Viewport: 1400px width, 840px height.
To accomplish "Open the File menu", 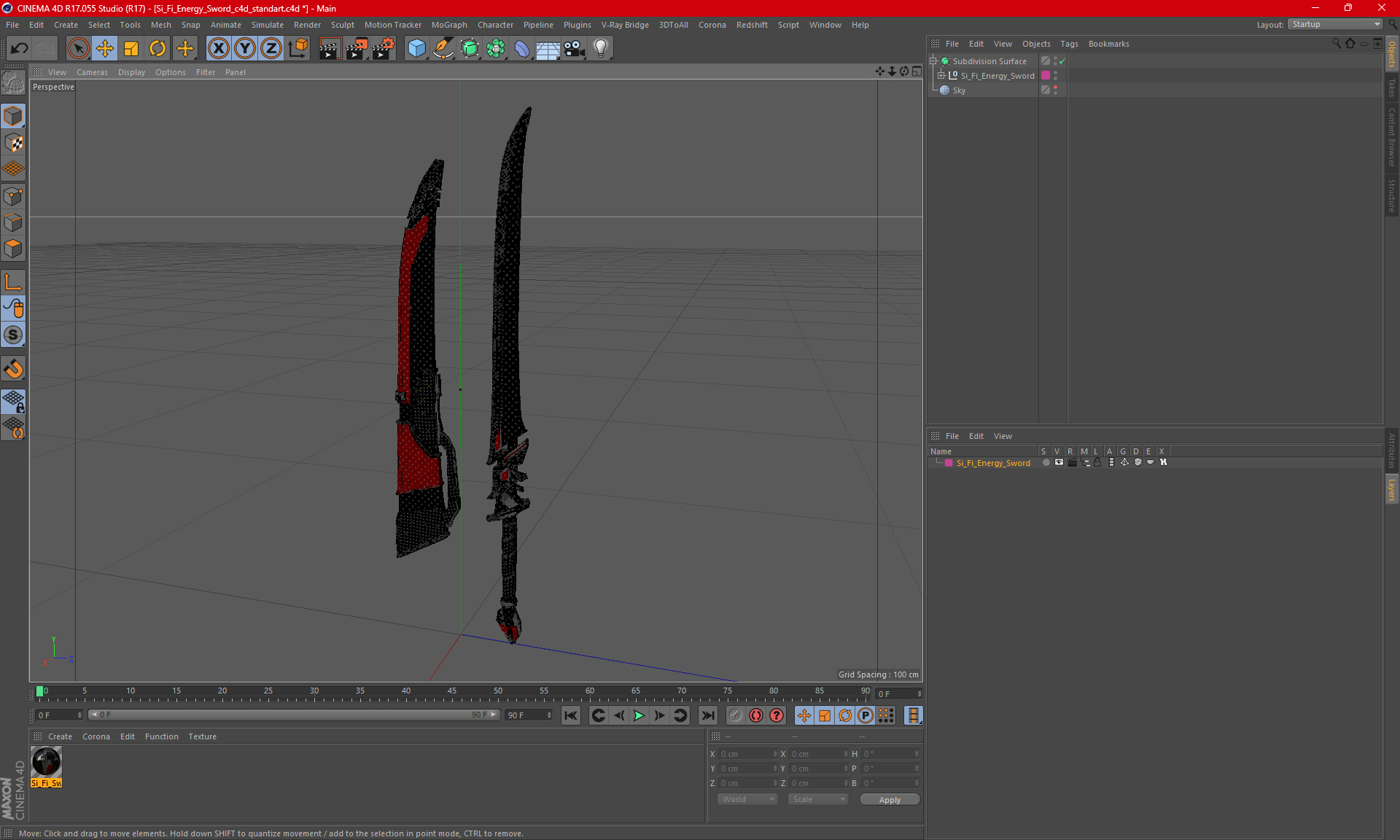I will pos(12,25).
